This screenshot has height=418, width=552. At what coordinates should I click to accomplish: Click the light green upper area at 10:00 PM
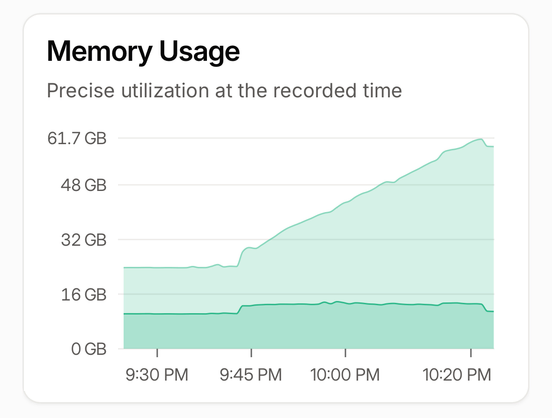click(345, 252)
